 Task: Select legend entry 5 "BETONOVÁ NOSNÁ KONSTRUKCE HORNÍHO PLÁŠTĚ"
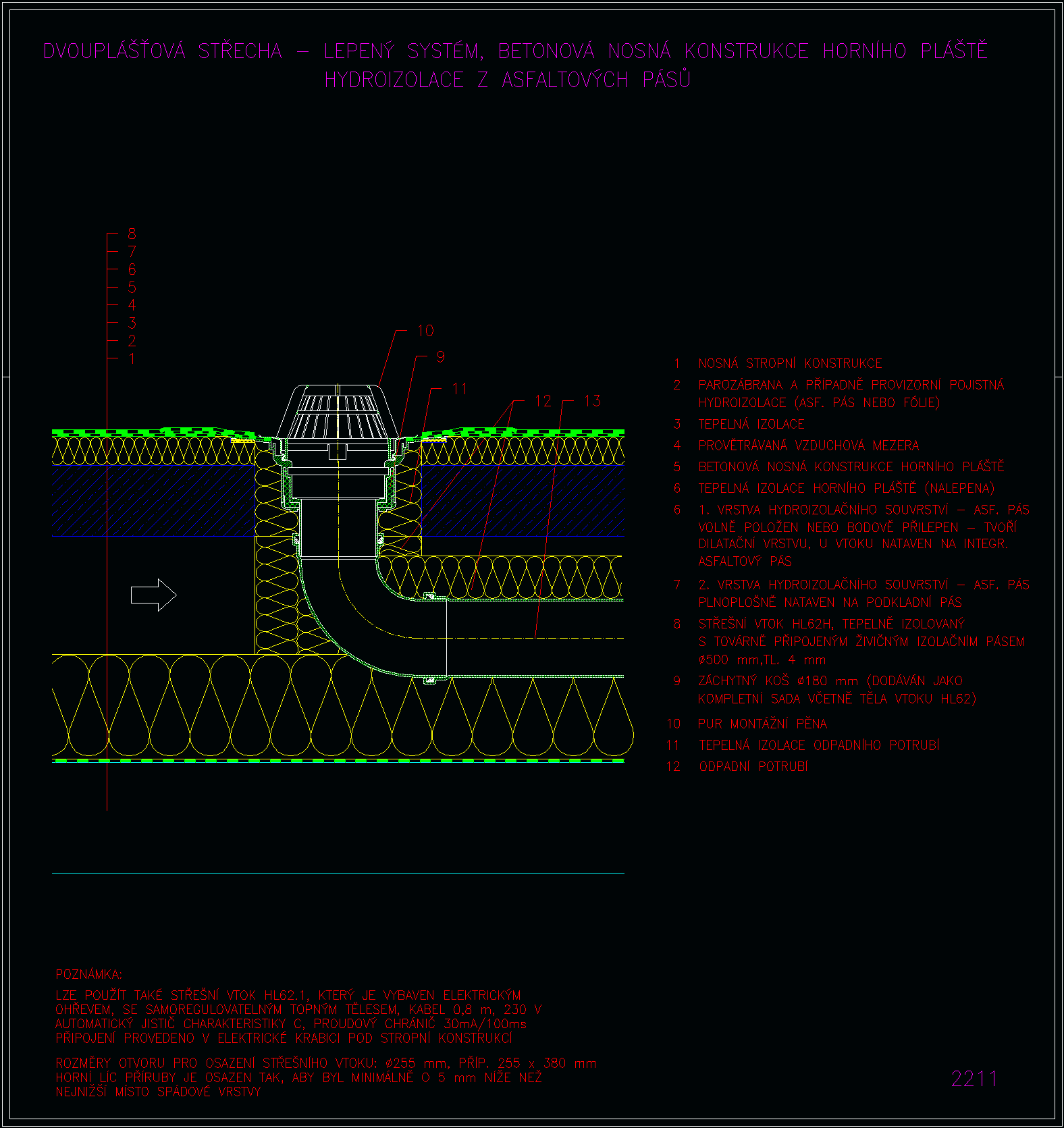851,466
